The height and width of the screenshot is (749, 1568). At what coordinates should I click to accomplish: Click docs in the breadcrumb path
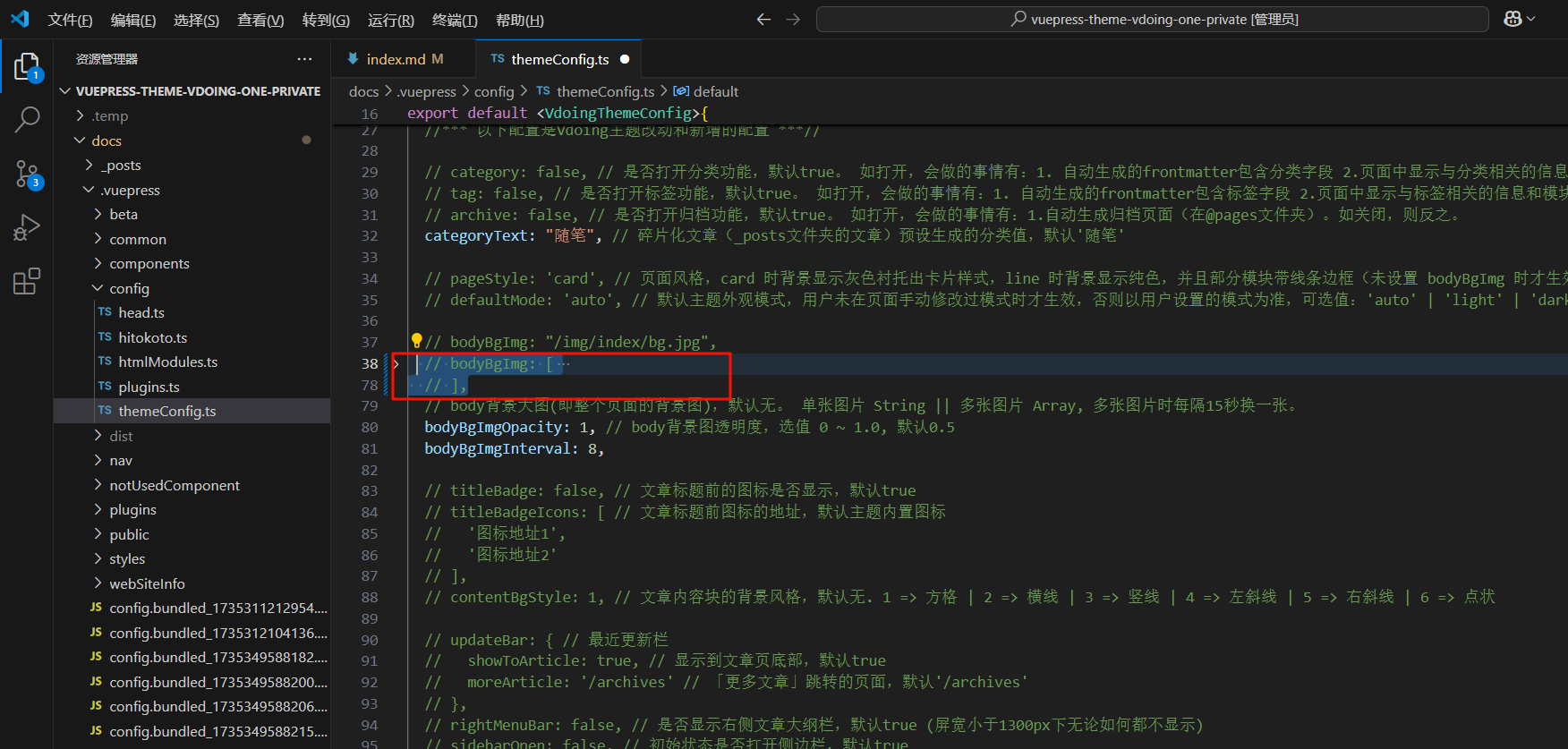[x=363, y=91]
